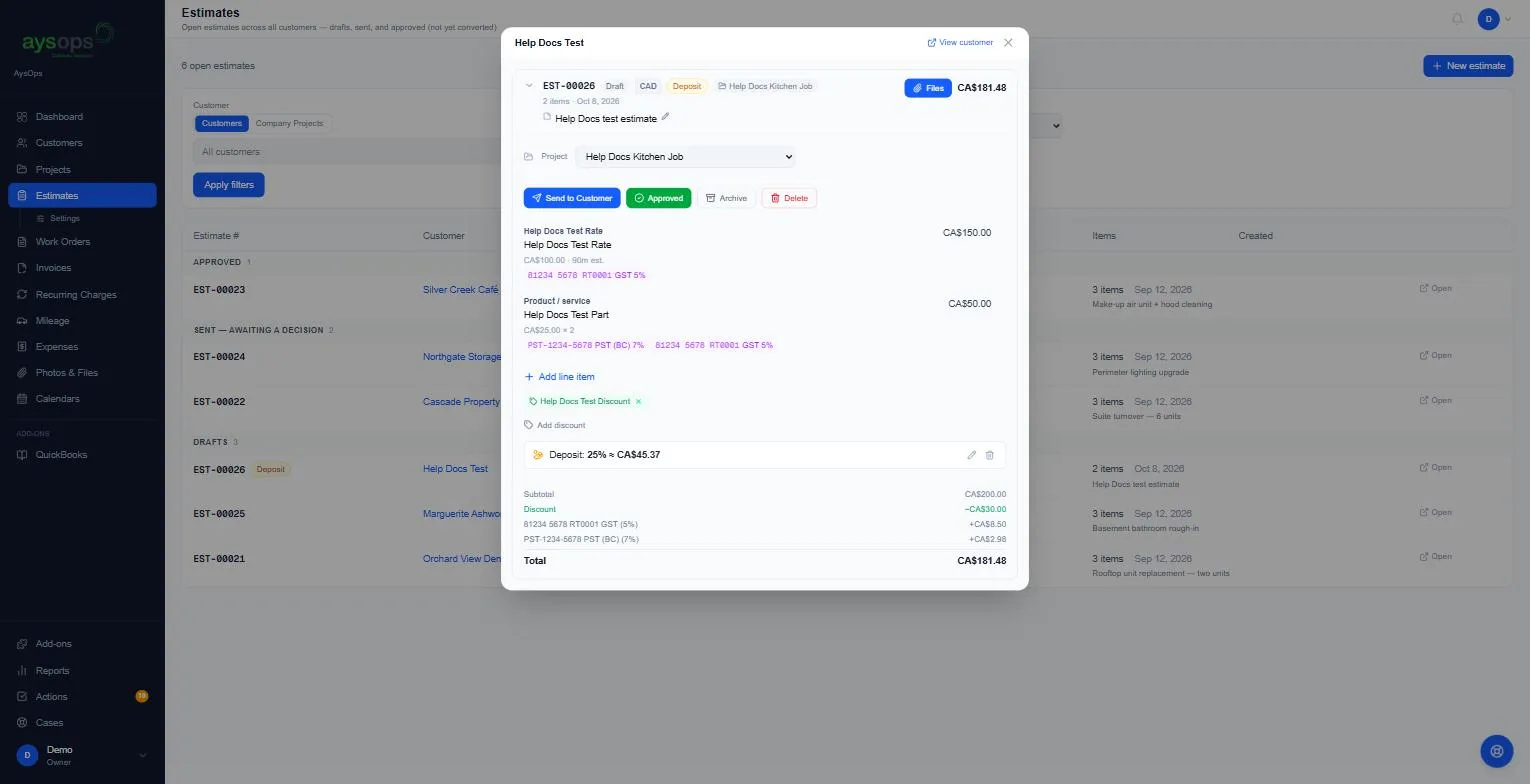
Task: Open the Project dropdown Help Docs Kitchen Job
Action: [x=685, y=157]
